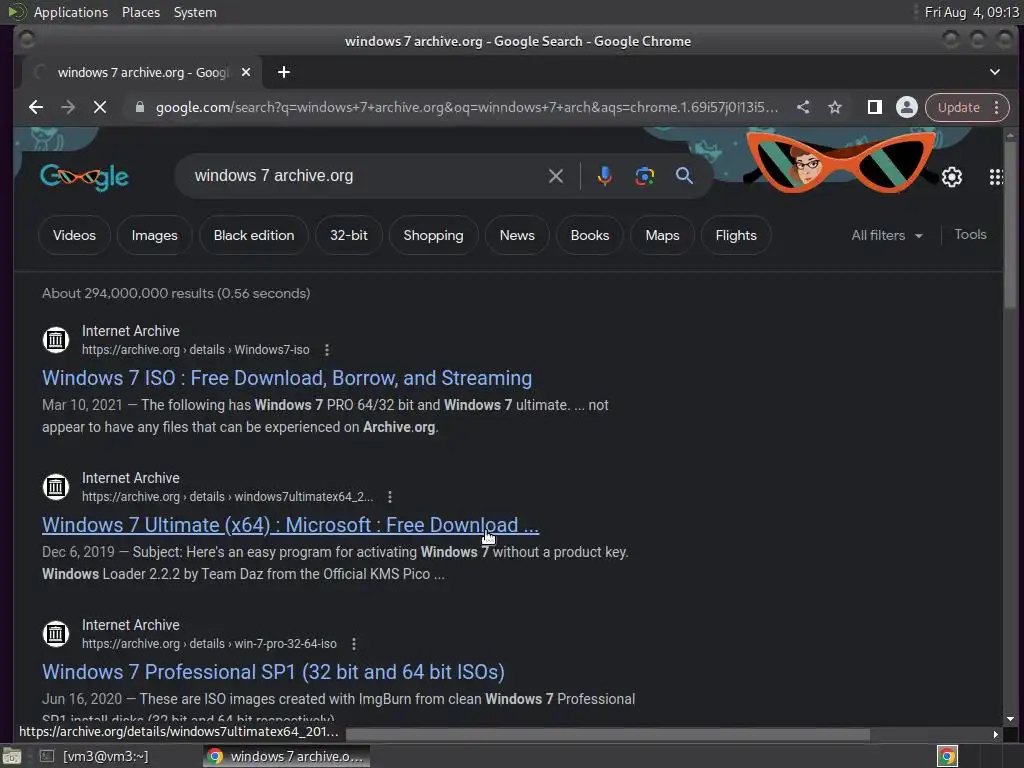Bookmark this tab with star icon

[x=835, y=107]
